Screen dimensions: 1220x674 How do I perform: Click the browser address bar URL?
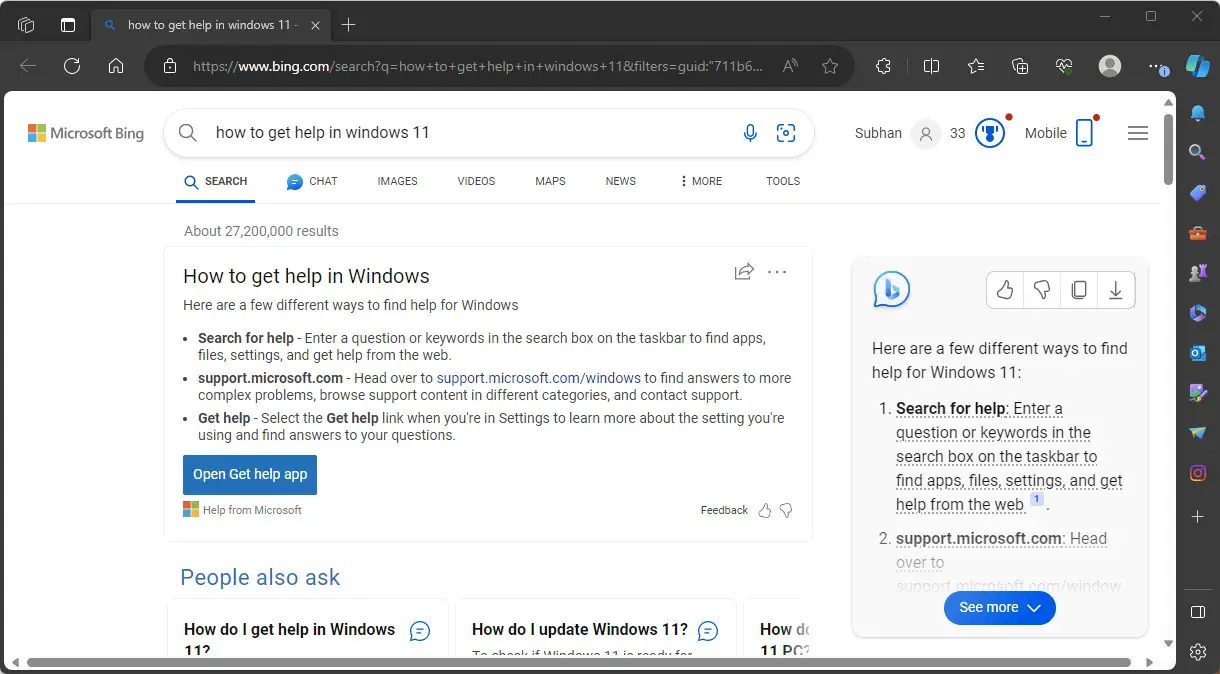[x=478, y=66]
